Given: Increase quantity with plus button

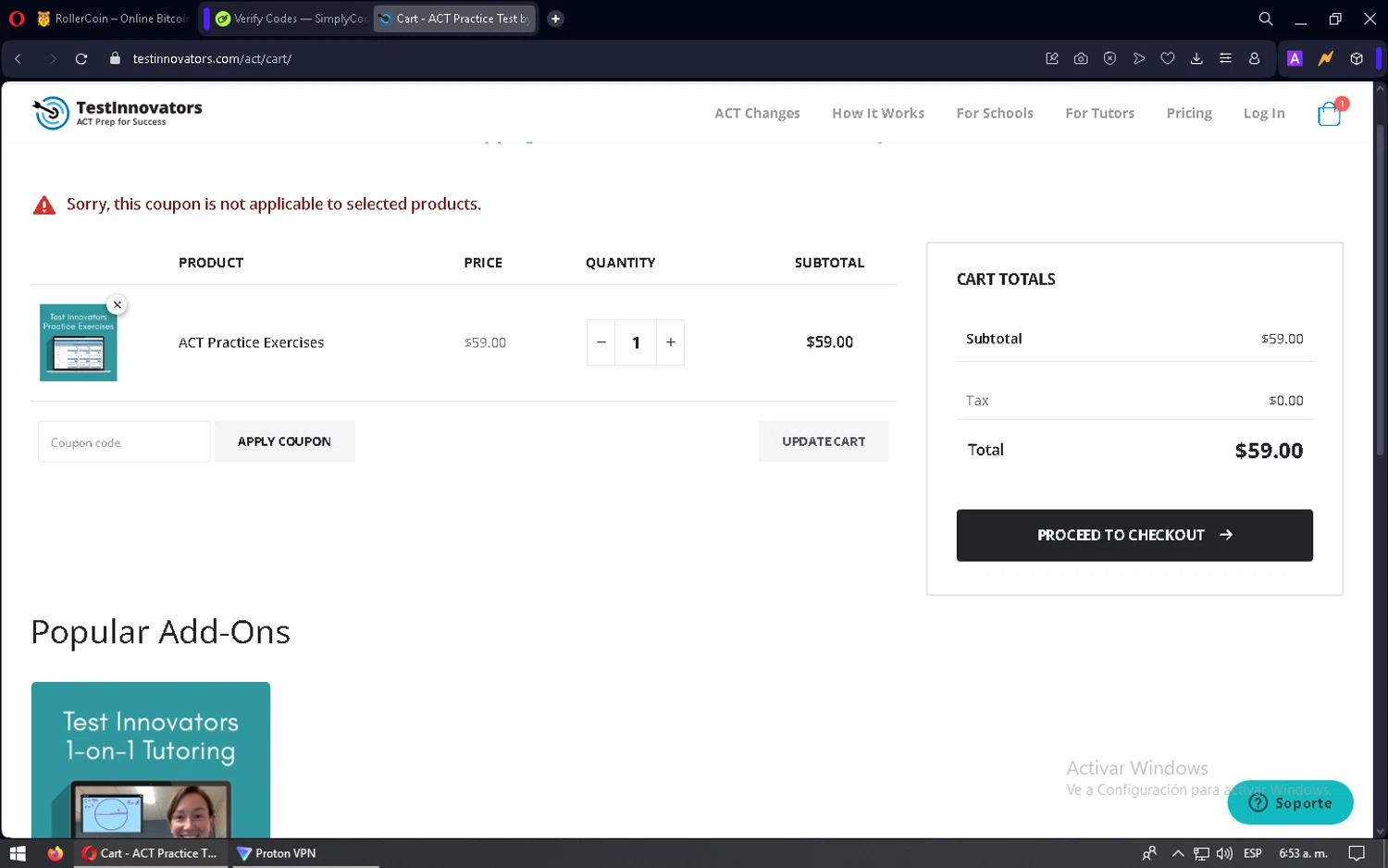Looking at the screenshot, I should 671,342.
